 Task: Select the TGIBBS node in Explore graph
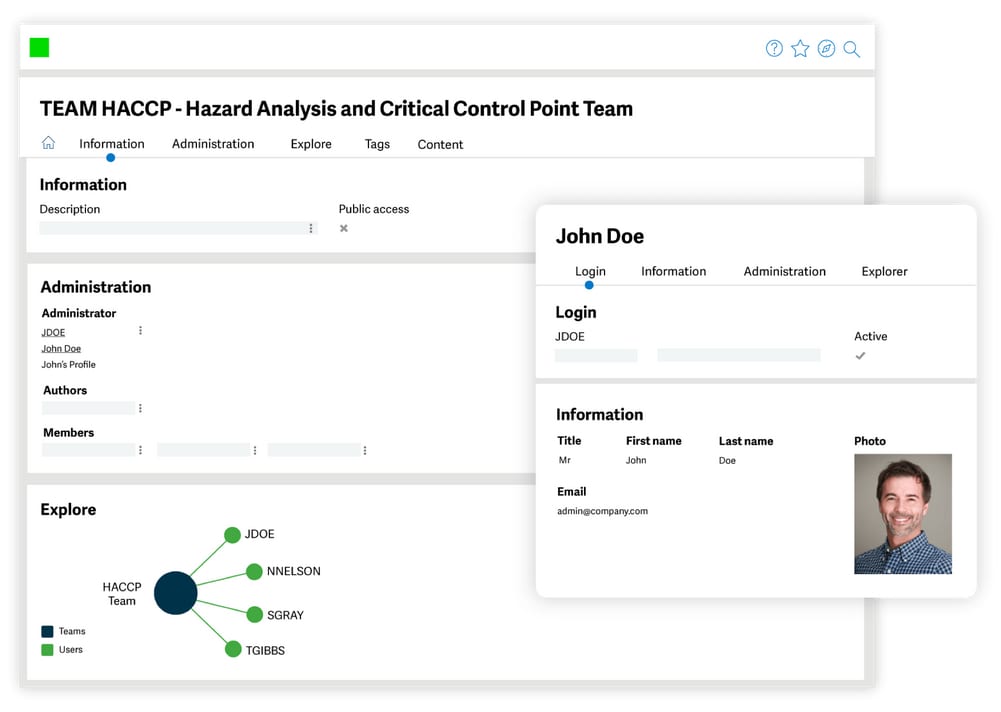233,649
